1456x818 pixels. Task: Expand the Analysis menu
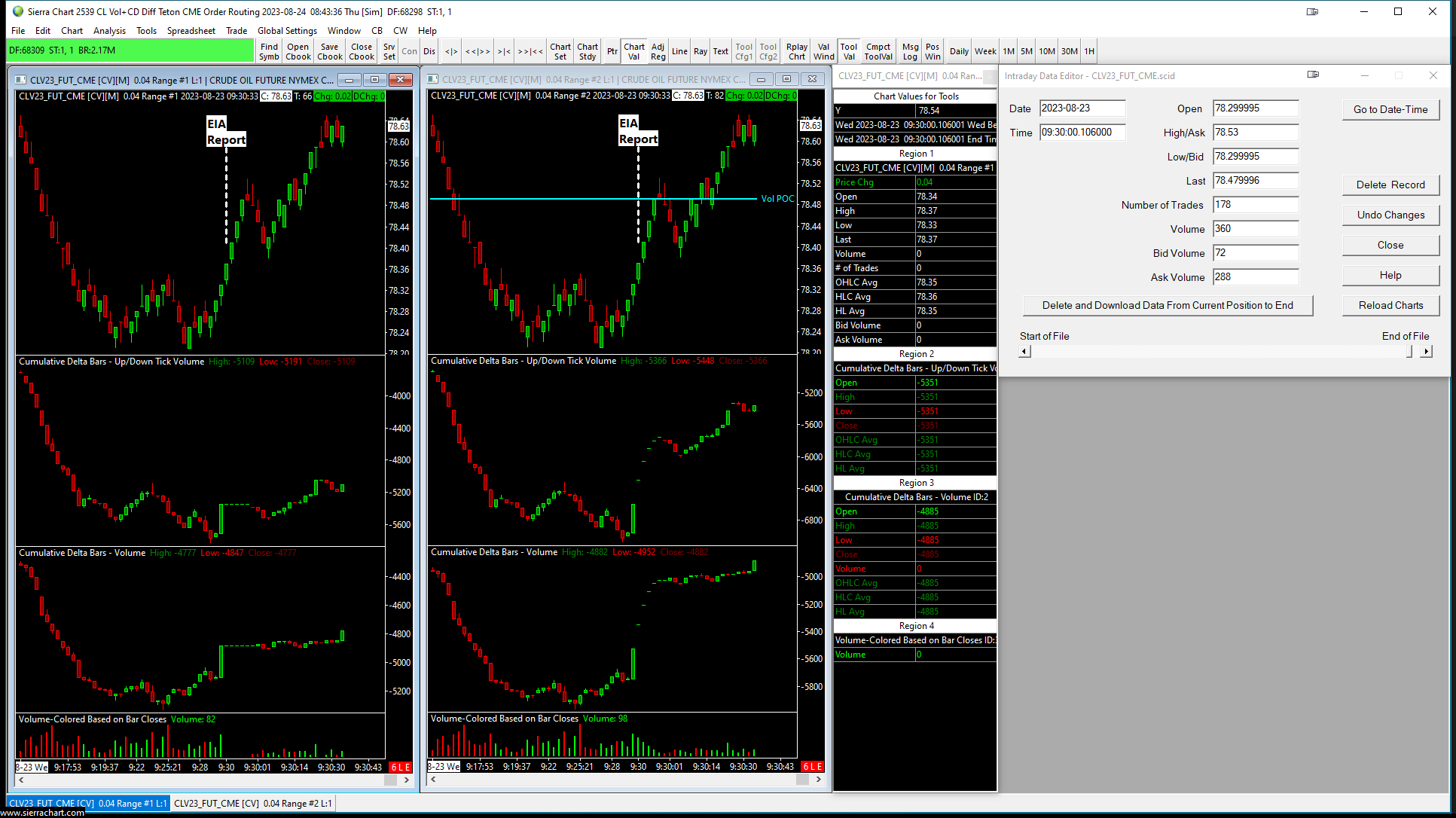pos(109,31)
